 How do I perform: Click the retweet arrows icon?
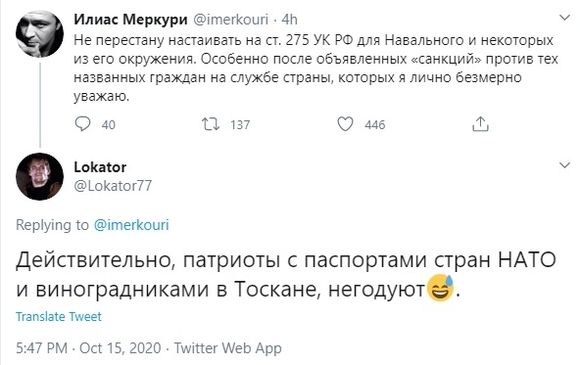(210, 124)
